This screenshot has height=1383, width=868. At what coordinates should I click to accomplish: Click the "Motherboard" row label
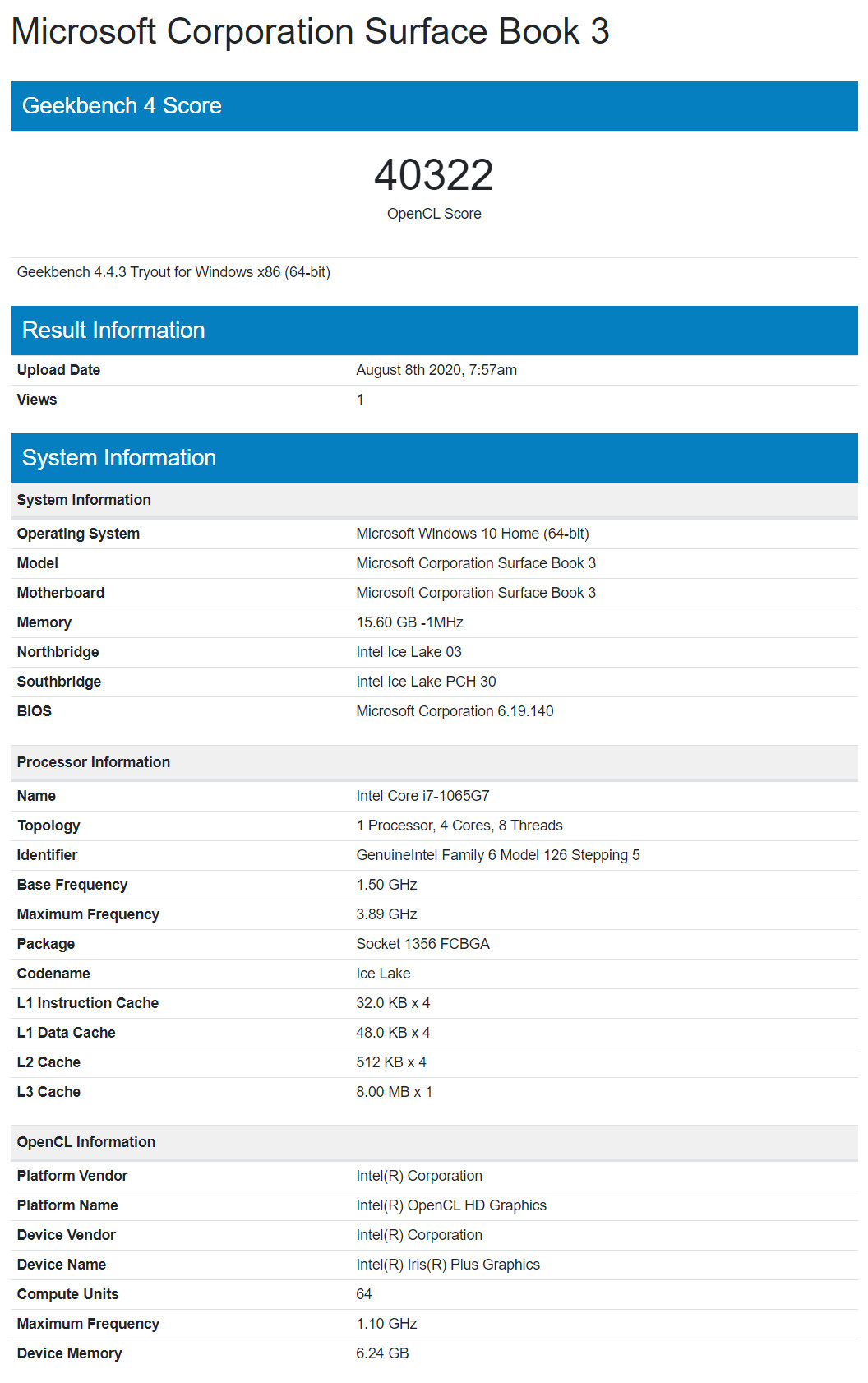[61, 593]
